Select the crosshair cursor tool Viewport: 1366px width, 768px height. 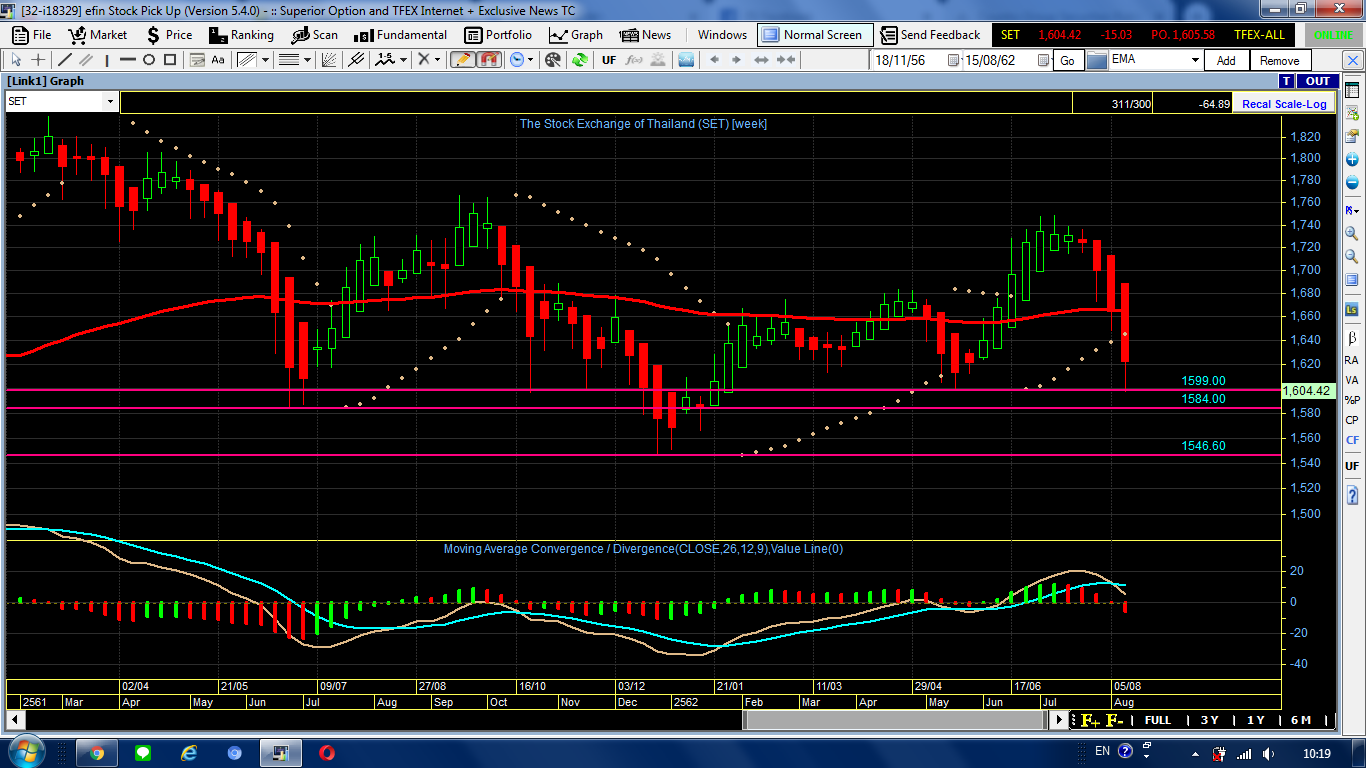(x=39, y=60)
